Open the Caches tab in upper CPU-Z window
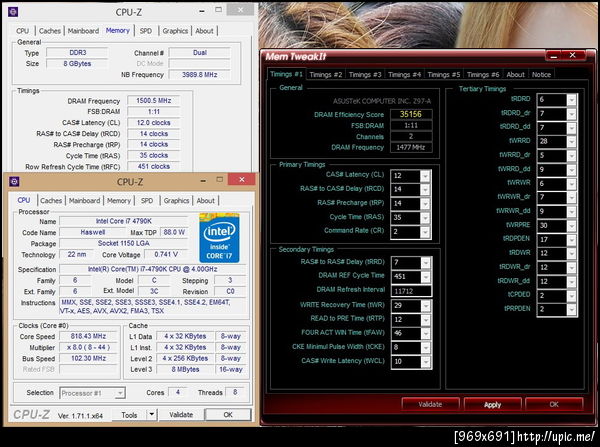 [50, 31]
